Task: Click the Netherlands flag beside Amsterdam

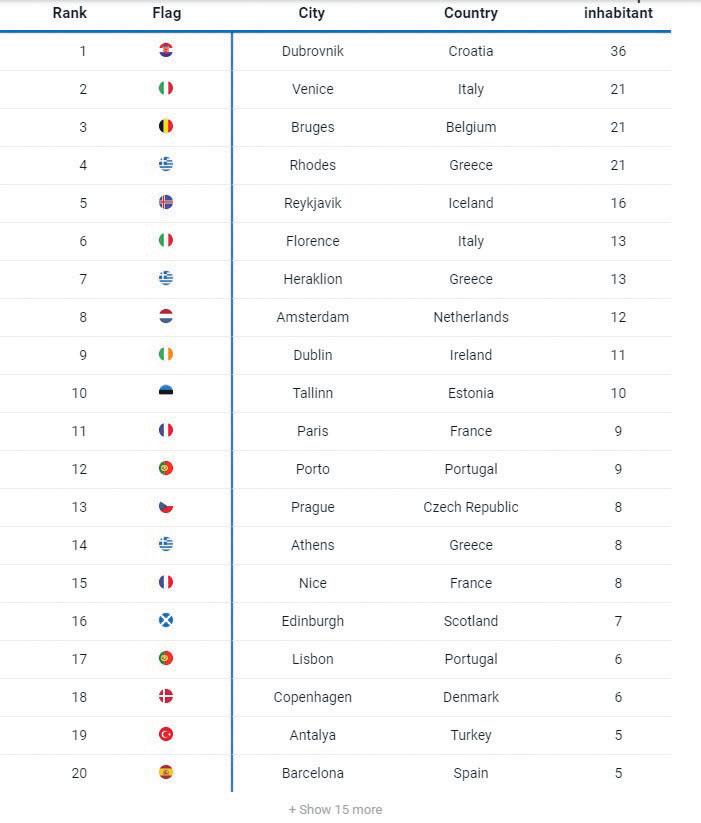Action: (x=166, y=316)
